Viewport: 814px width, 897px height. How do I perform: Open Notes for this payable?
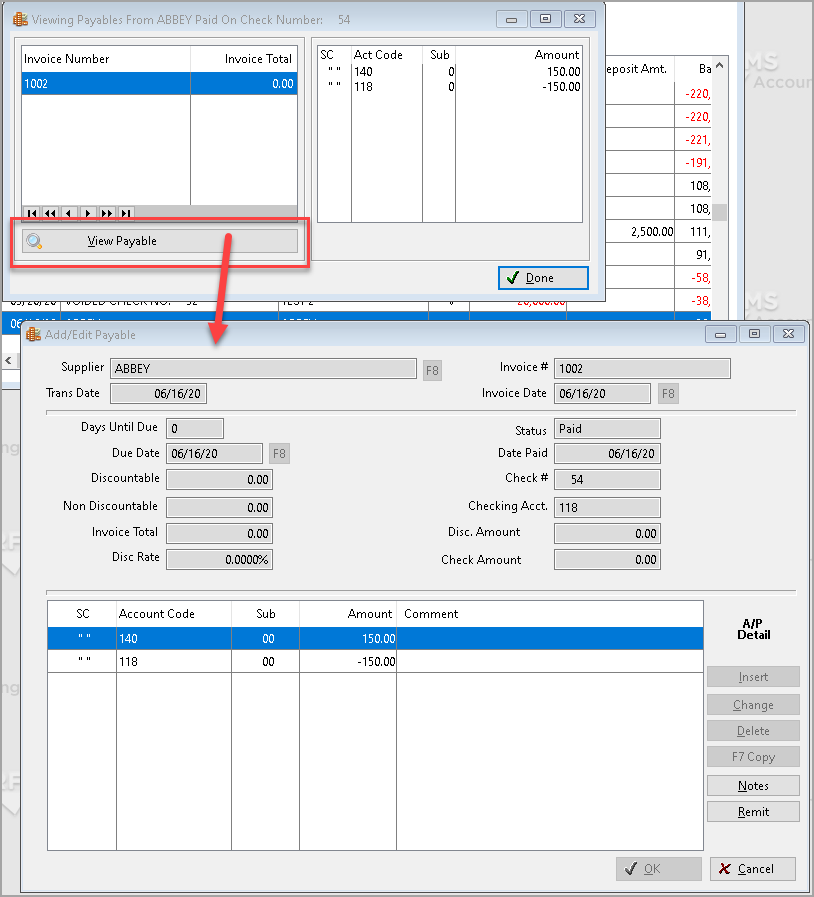pyautogui.click(x=753, y=785)
